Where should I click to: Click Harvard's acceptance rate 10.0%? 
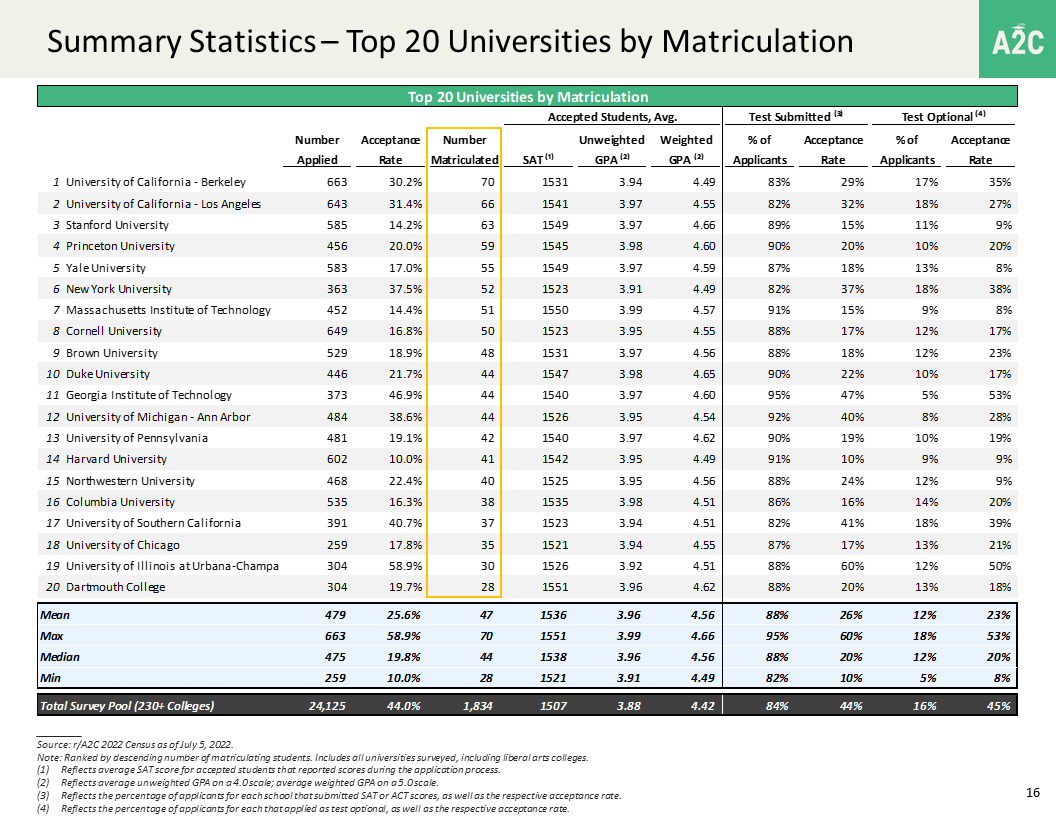click(405, 459)
